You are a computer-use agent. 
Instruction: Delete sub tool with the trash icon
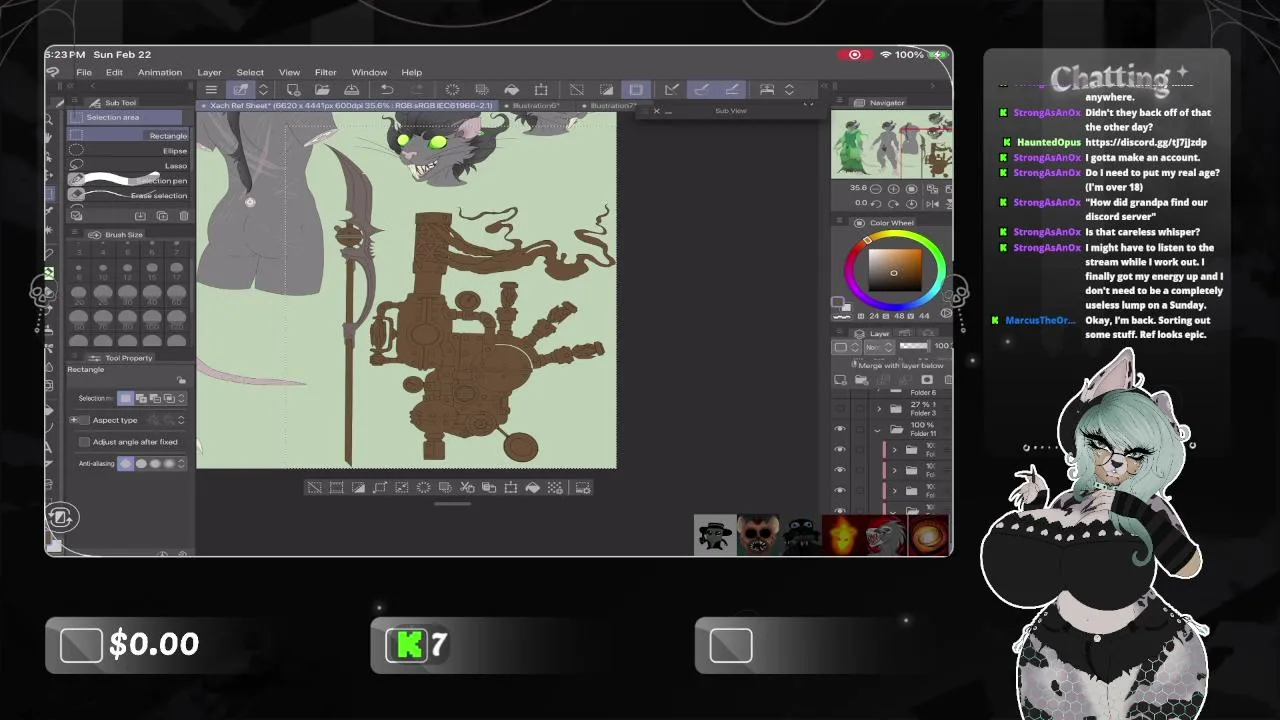[184, 216]
